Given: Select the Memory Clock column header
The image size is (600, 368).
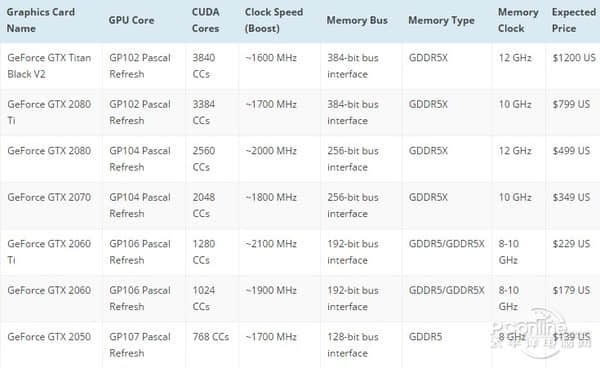Looking at the screenshot, I should click(518, 20).
